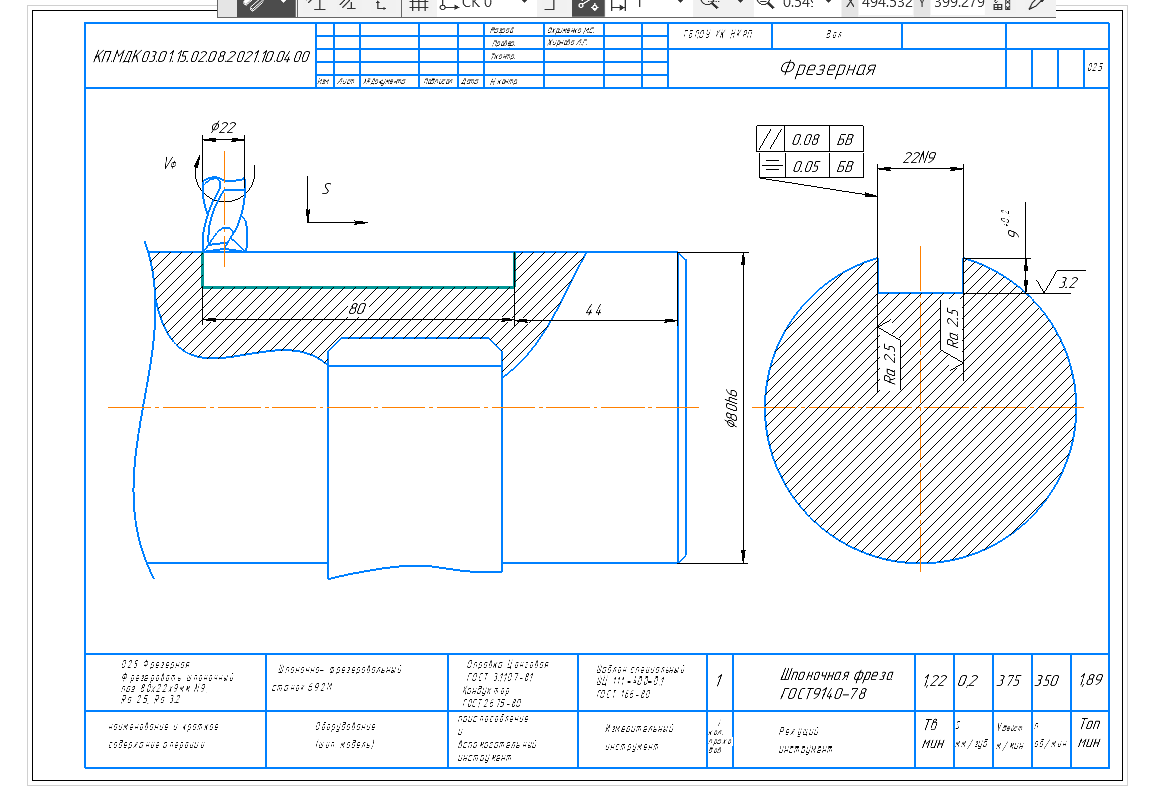This screenshot has width=1163, height=790.
Task: Select the 'Фрезерная' title text in stamp
Action: click(x=827, y=69)
